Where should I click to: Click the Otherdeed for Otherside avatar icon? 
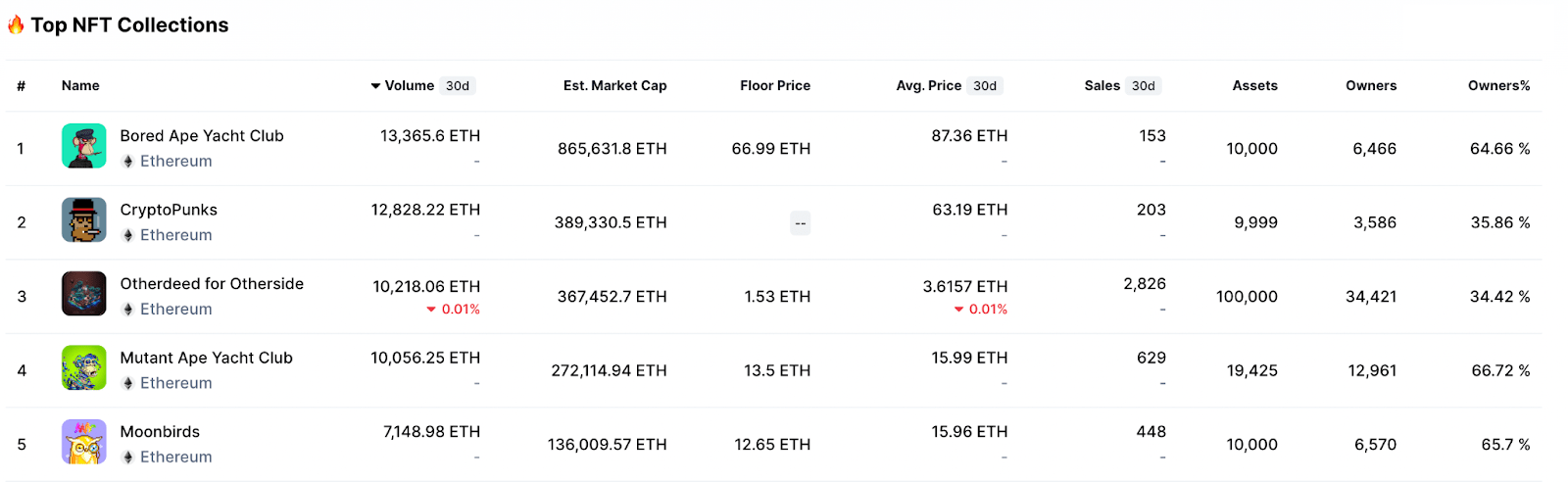point(83,295)
